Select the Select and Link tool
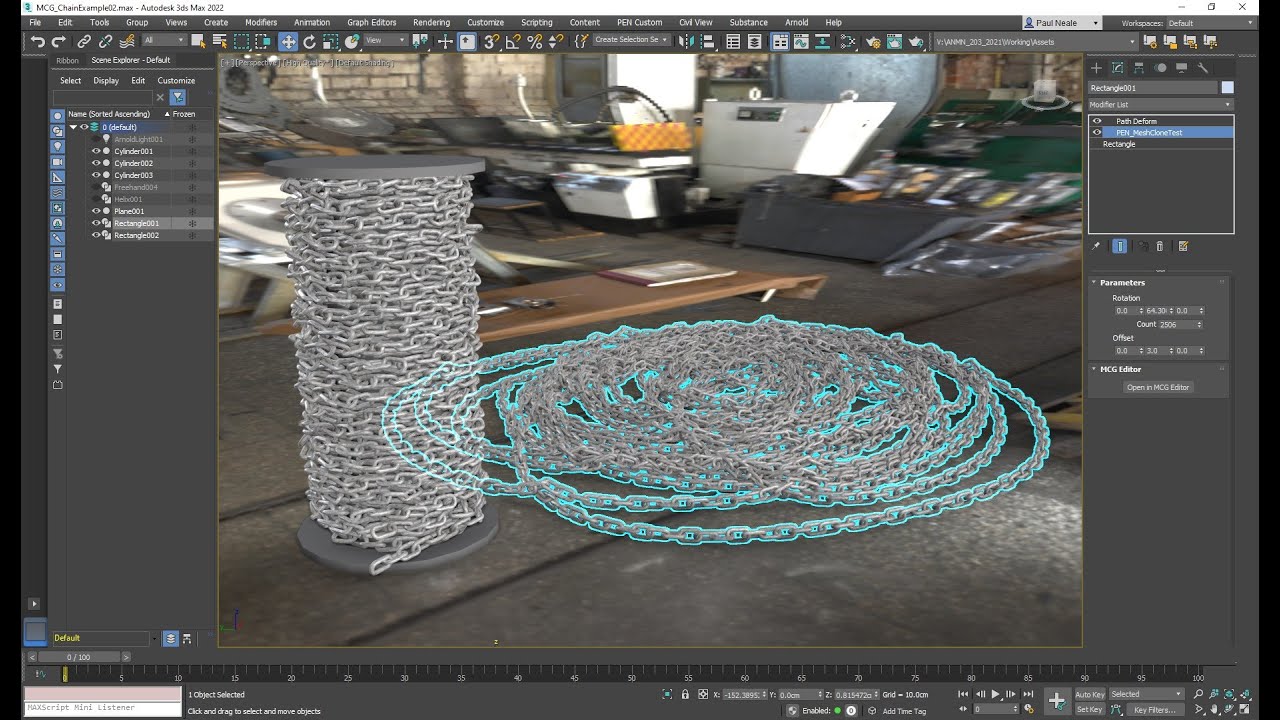The width and height of the screenshot is (1280, 720). click(84, 41)
